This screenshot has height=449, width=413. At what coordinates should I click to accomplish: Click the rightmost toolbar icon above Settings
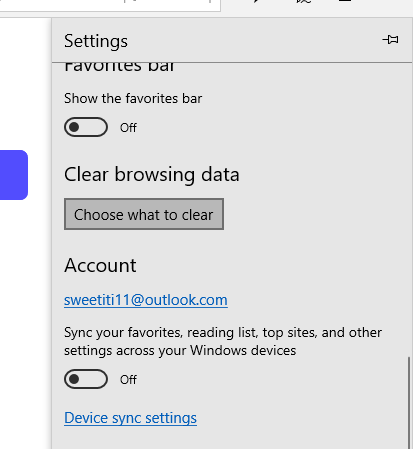tap(345, 2)
